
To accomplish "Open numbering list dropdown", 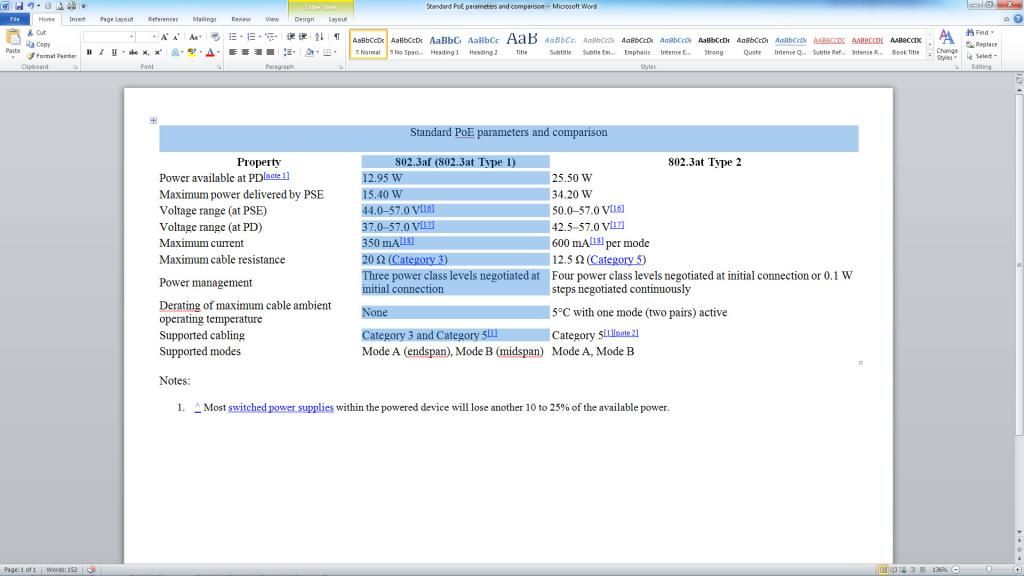I will 259,37.
